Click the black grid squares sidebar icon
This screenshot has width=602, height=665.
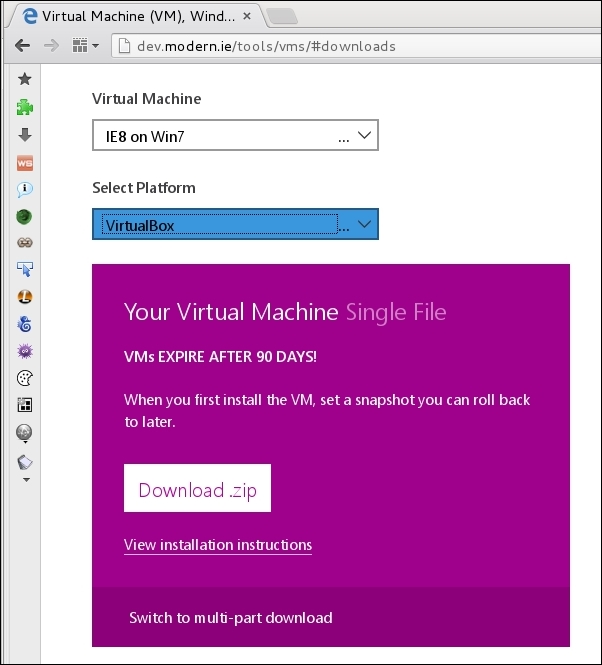[25, 405]
